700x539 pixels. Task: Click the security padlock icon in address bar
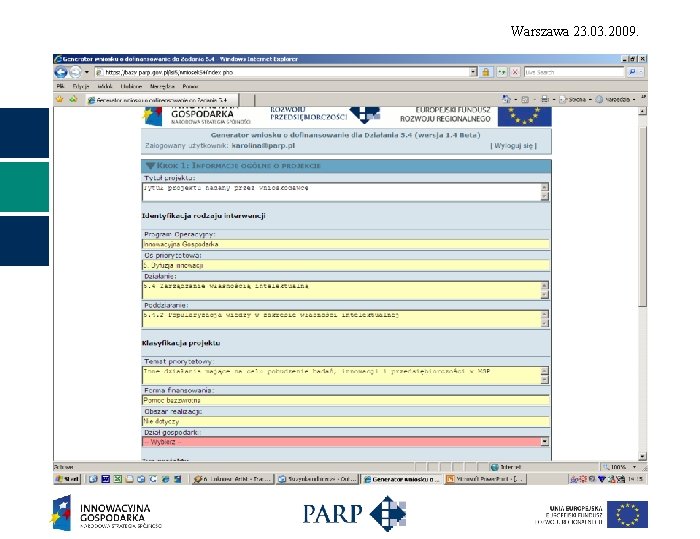[x=485, y=72]
